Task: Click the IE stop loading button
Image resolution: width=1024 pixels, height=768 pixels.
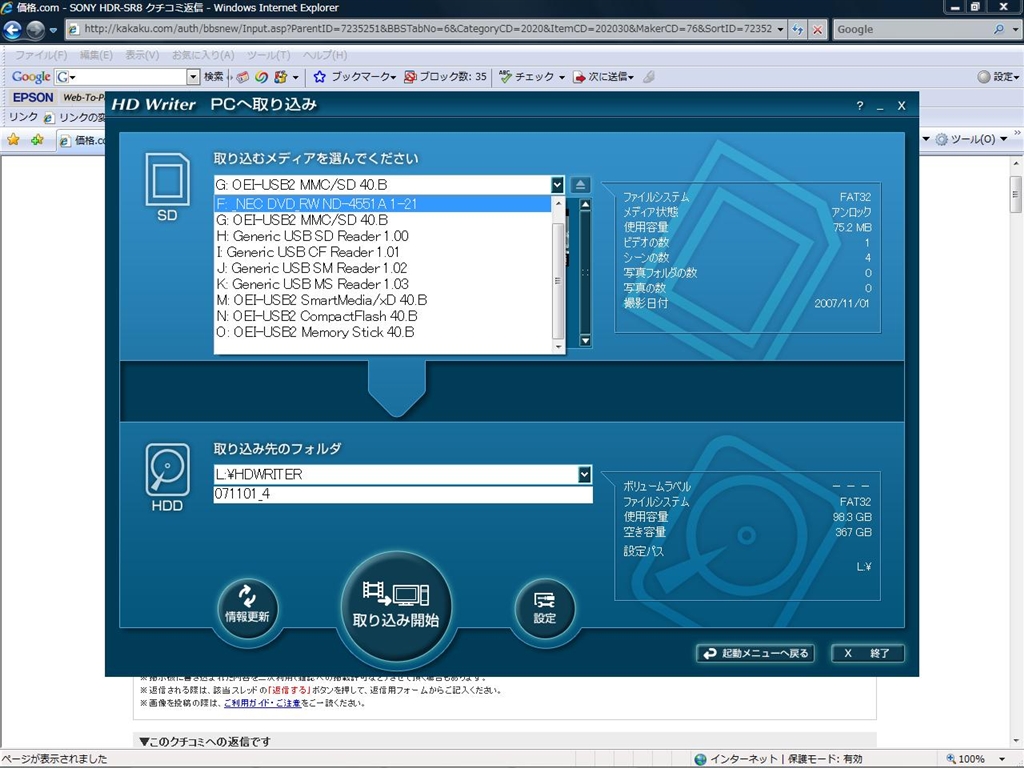Action: [817, 29]
